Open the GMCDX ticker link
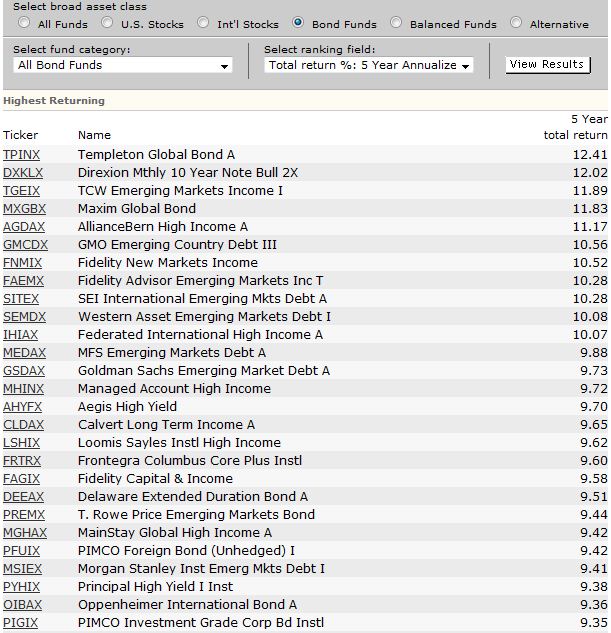611x633 pixels. tap(25, 245)
